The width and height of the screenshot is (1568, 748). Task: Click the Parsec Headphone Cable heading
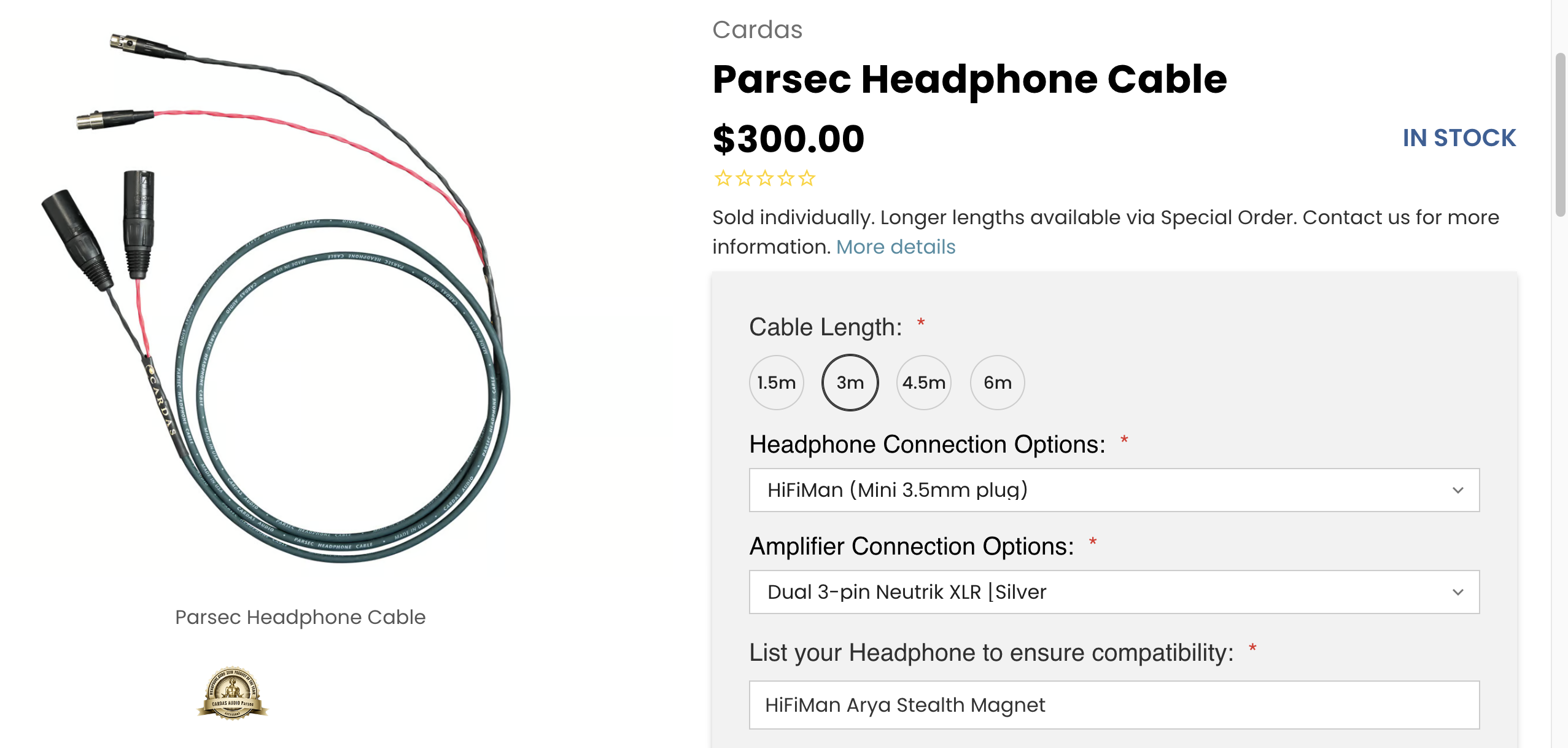coord(969,80)
